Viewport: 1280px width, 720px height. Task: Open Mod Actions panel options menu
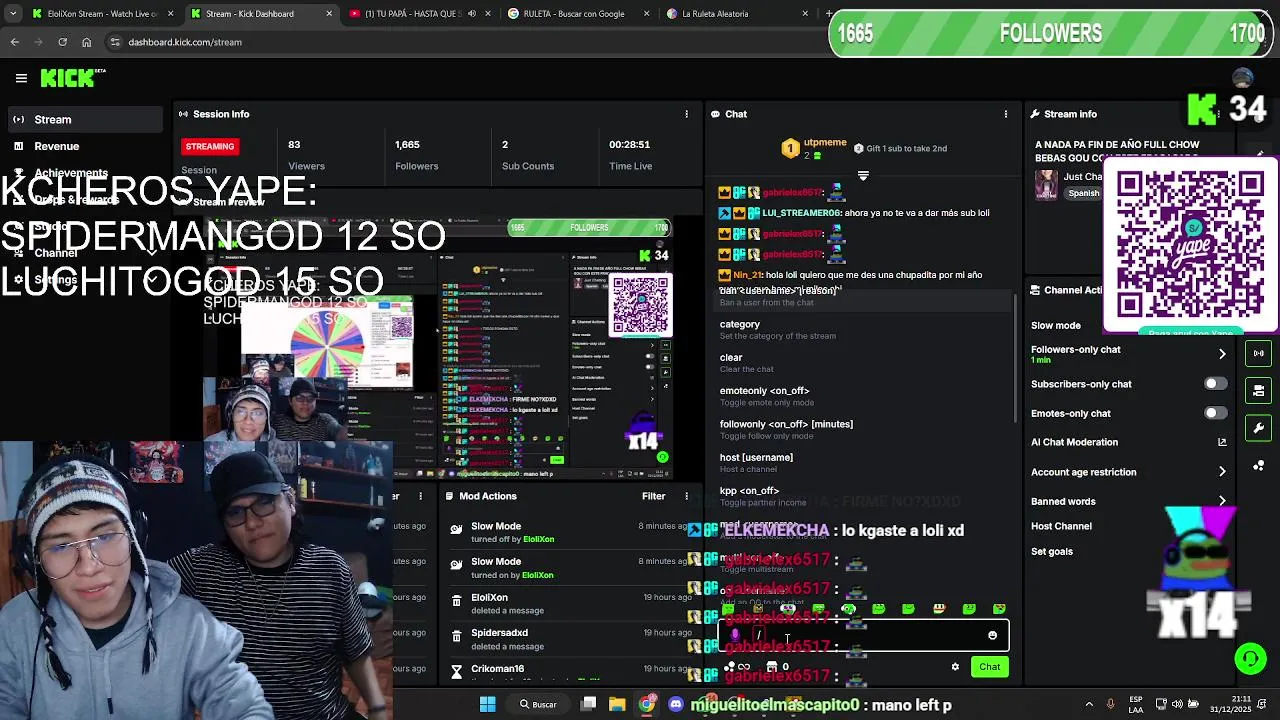click(x=686, y=496)
